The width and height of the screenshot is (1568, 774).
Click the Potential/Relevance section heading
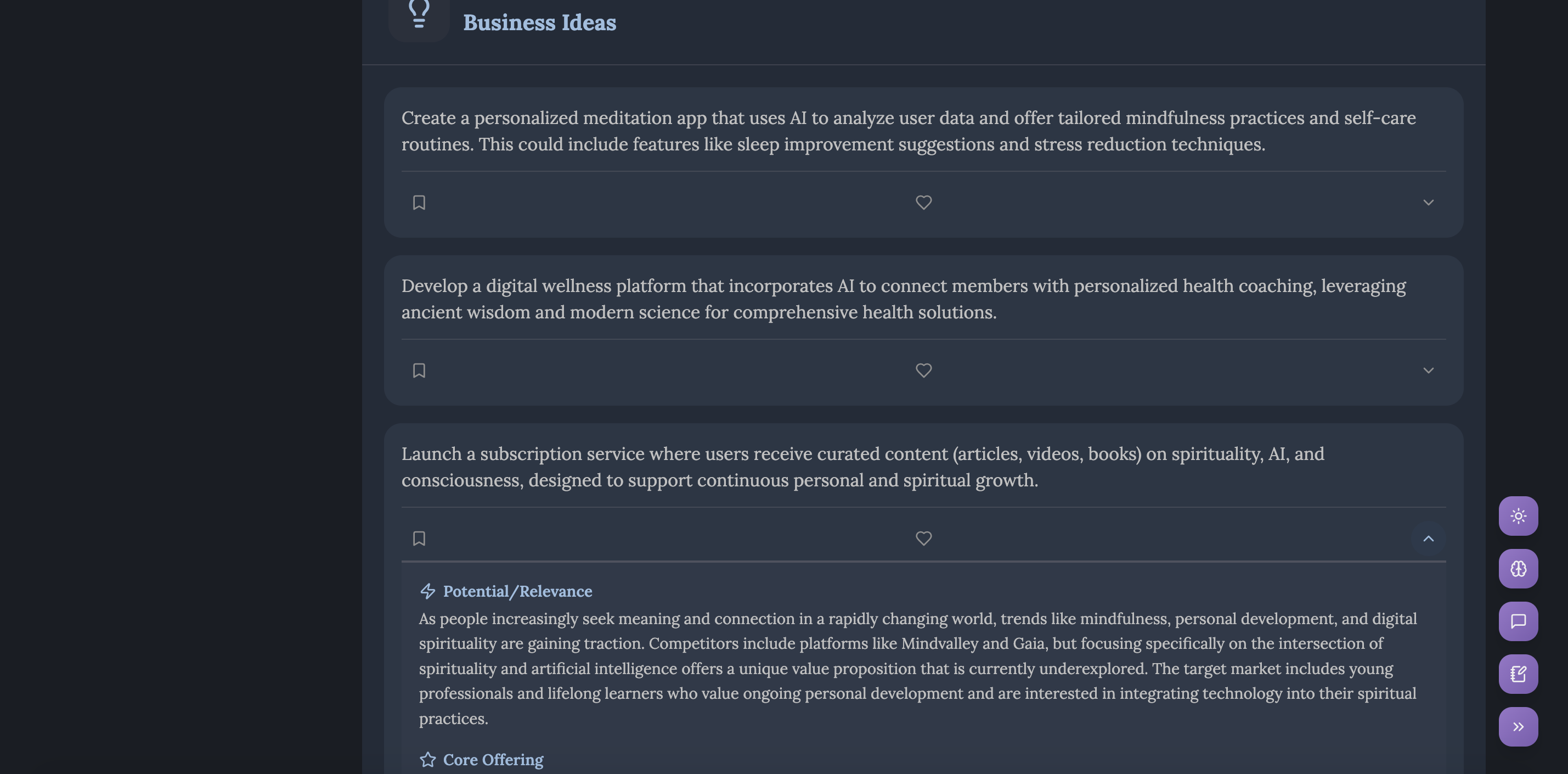517,591
